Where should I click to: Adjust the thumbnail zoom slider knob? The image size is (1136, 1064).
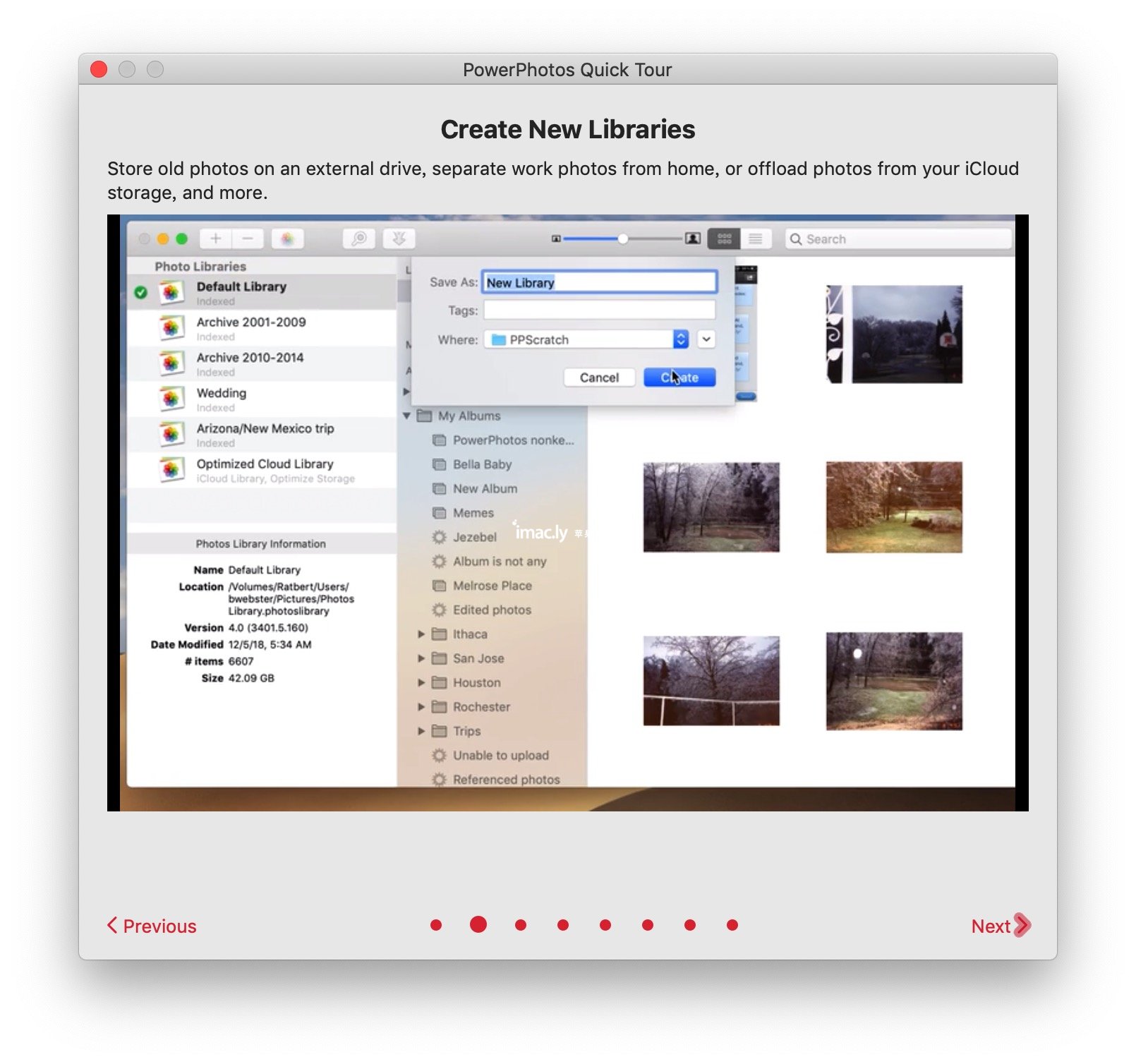click(x=623, y=238)
